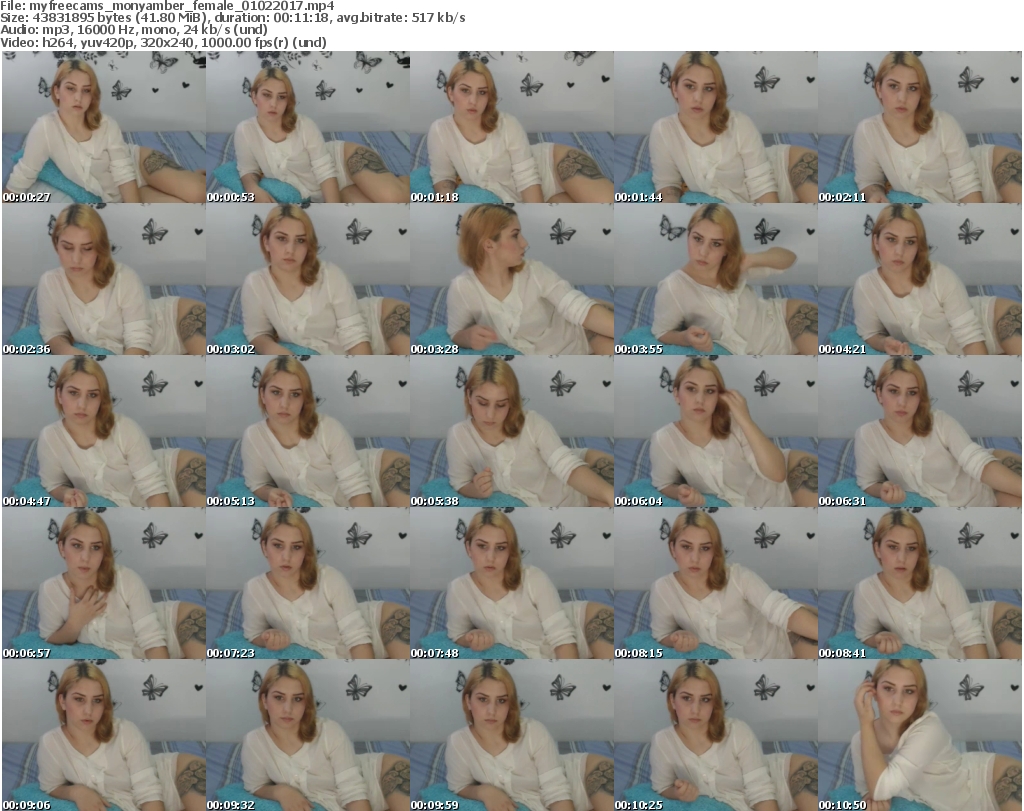The image size is (1024, 811).
Task: Pick the frame at 00:08:41
Action: pos(920,583)
